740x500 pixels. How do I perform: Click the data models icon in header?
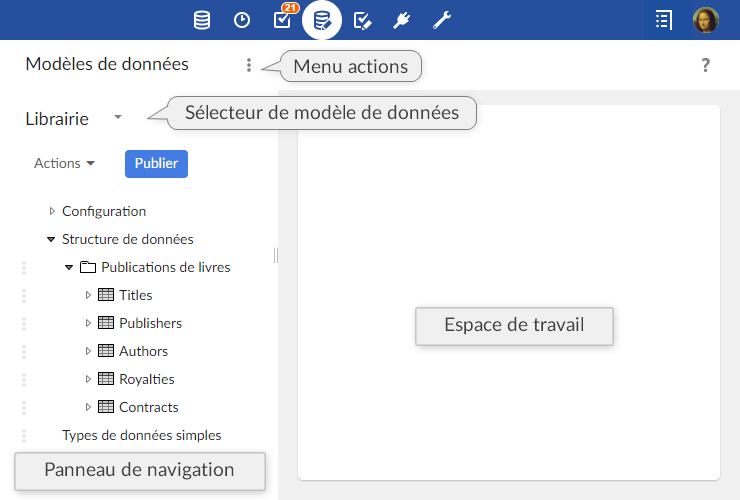point(322,19)
